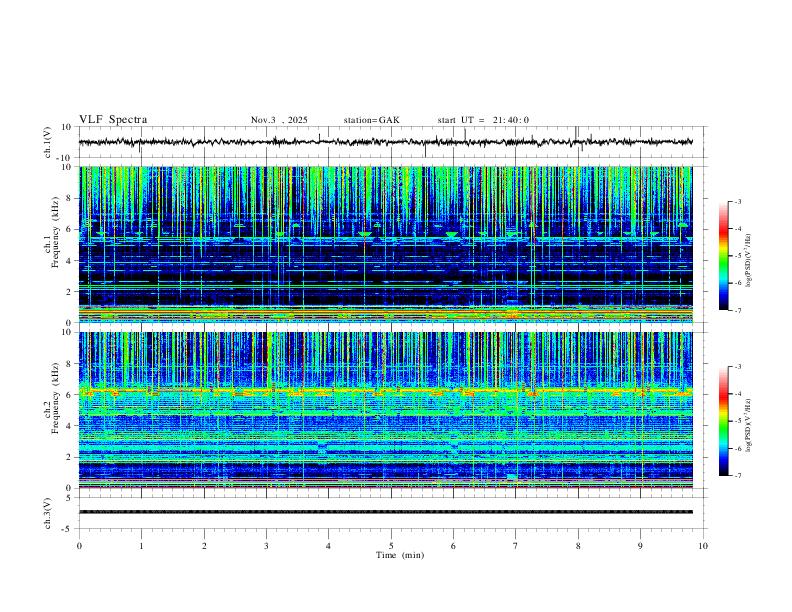Click time axis tick label "1"
The width and height of the screenshot is (792, 612).
pos(141,546)
